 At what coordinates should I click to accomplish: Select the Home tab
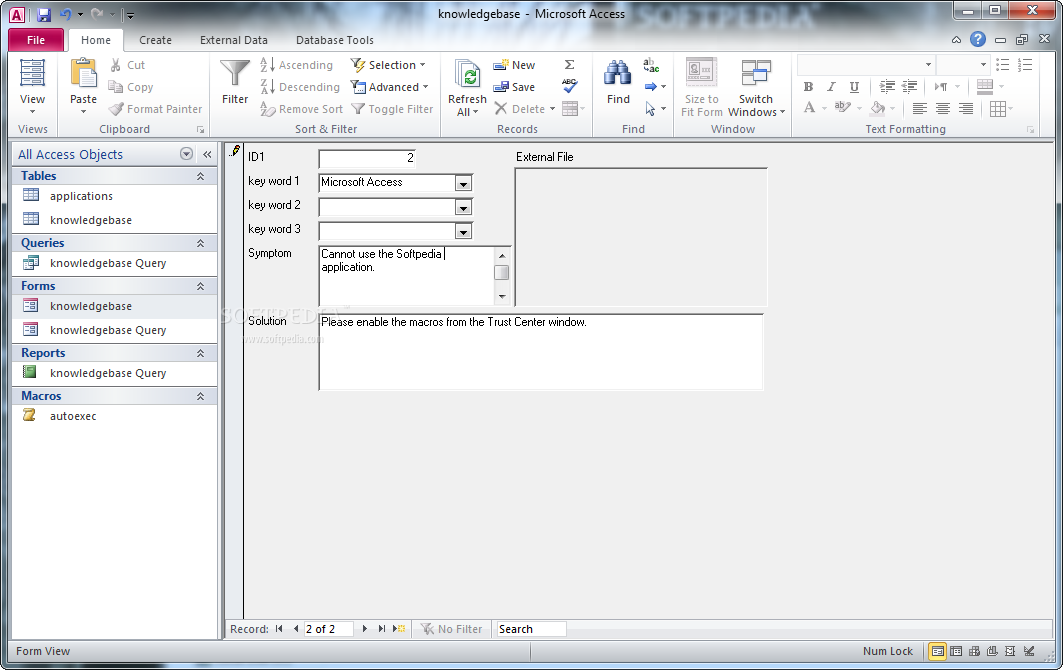pyautogui.click(x=96, y=40)
